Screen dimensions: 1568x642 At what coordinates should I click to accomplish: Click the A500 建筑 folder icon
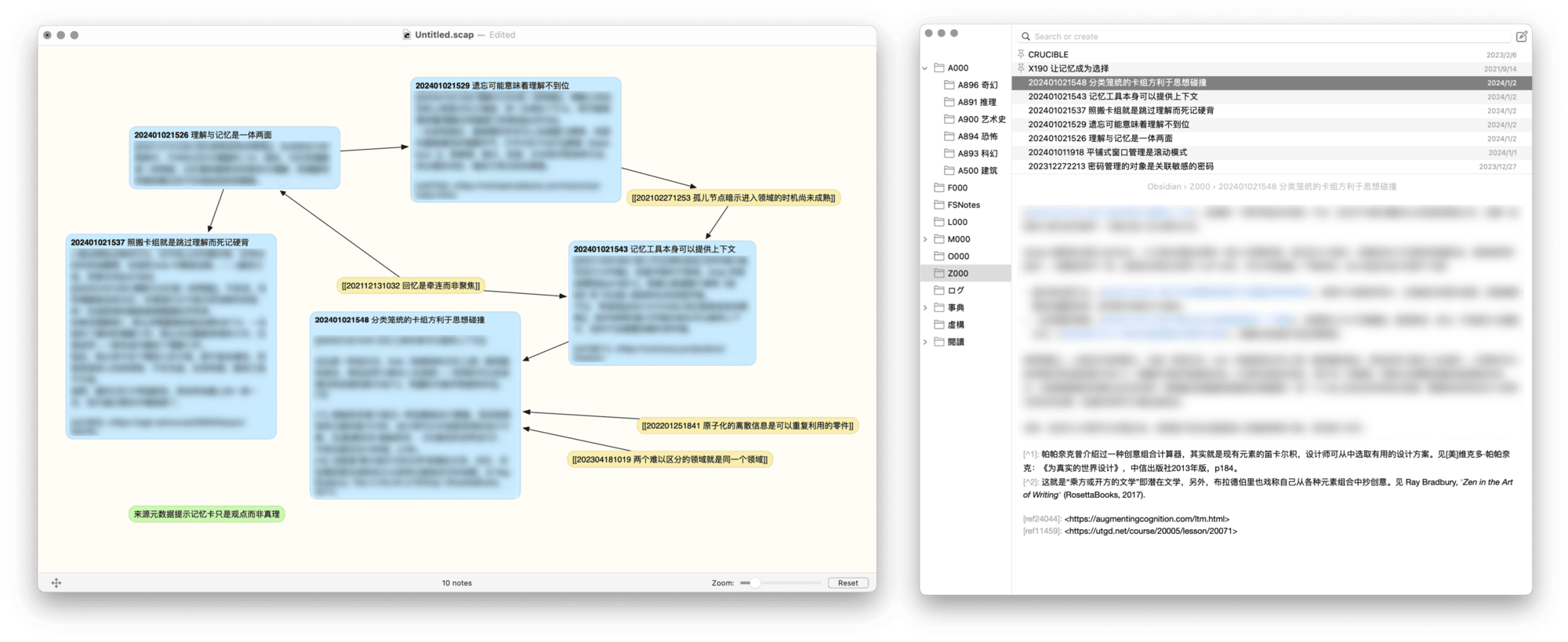pos(949,170)
